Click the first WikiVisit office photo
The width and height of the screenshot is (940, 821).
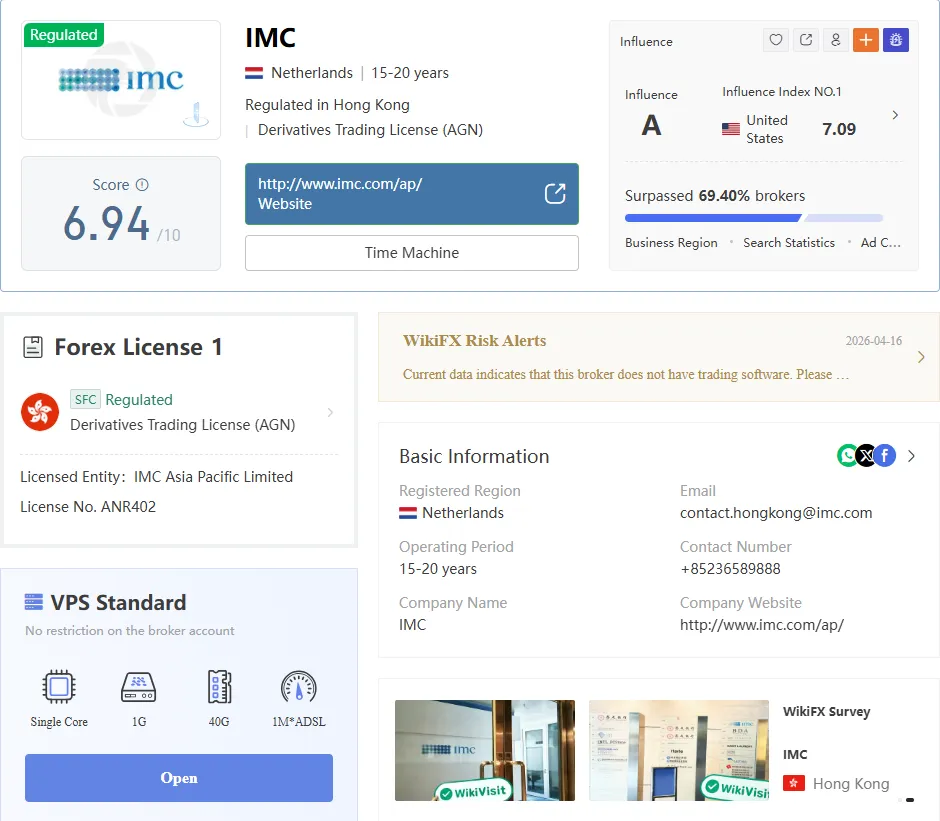point(484,750)
